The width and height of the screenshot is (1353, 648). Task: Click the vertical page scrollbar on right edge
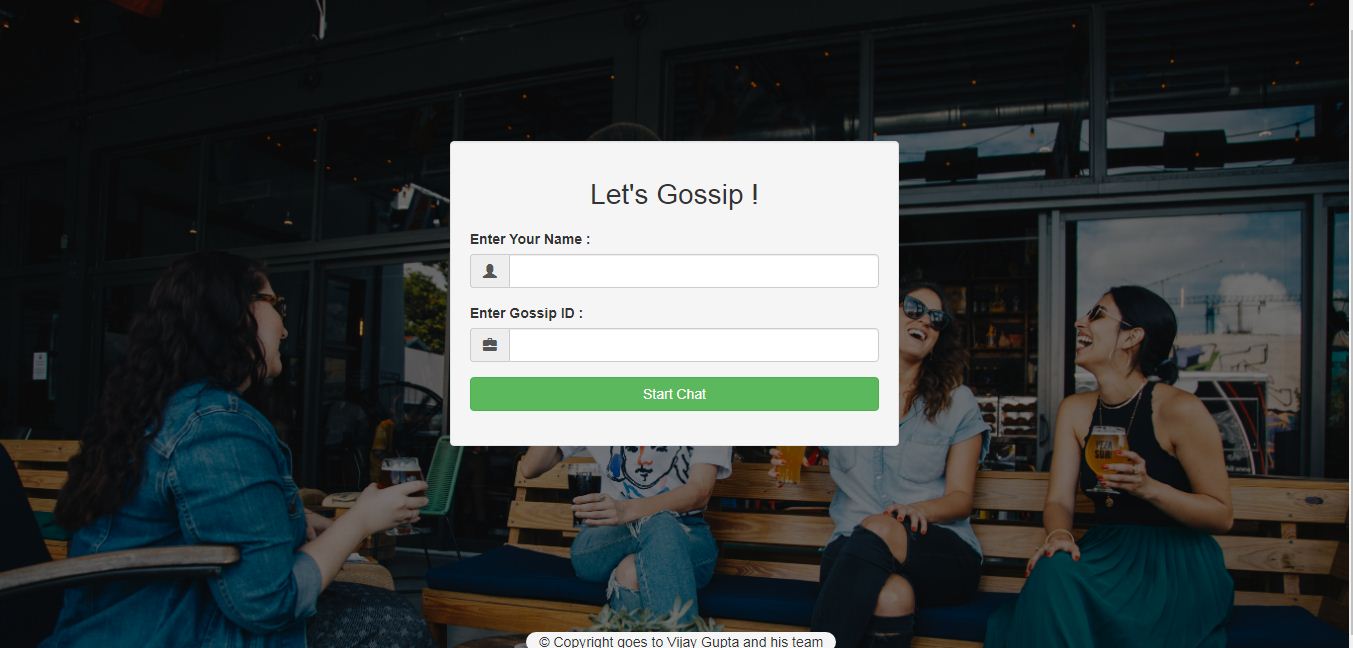(1349, 324)
